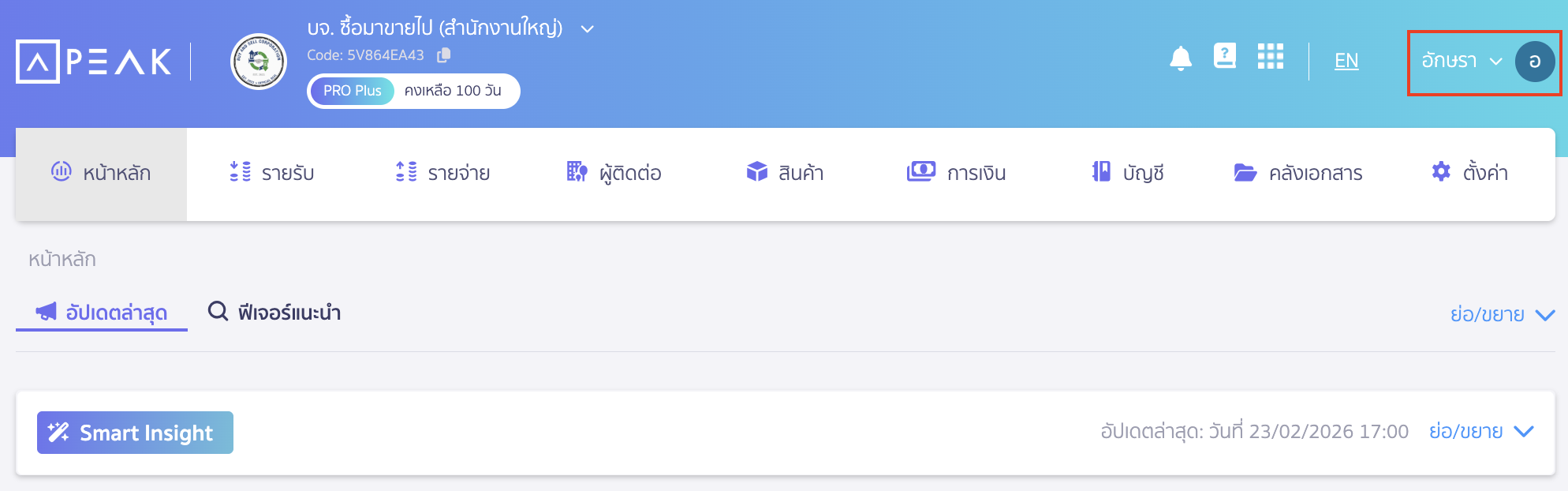Open the help manual book icon
This screenshot has height=491, width=1568.
tap(1224, 56)
